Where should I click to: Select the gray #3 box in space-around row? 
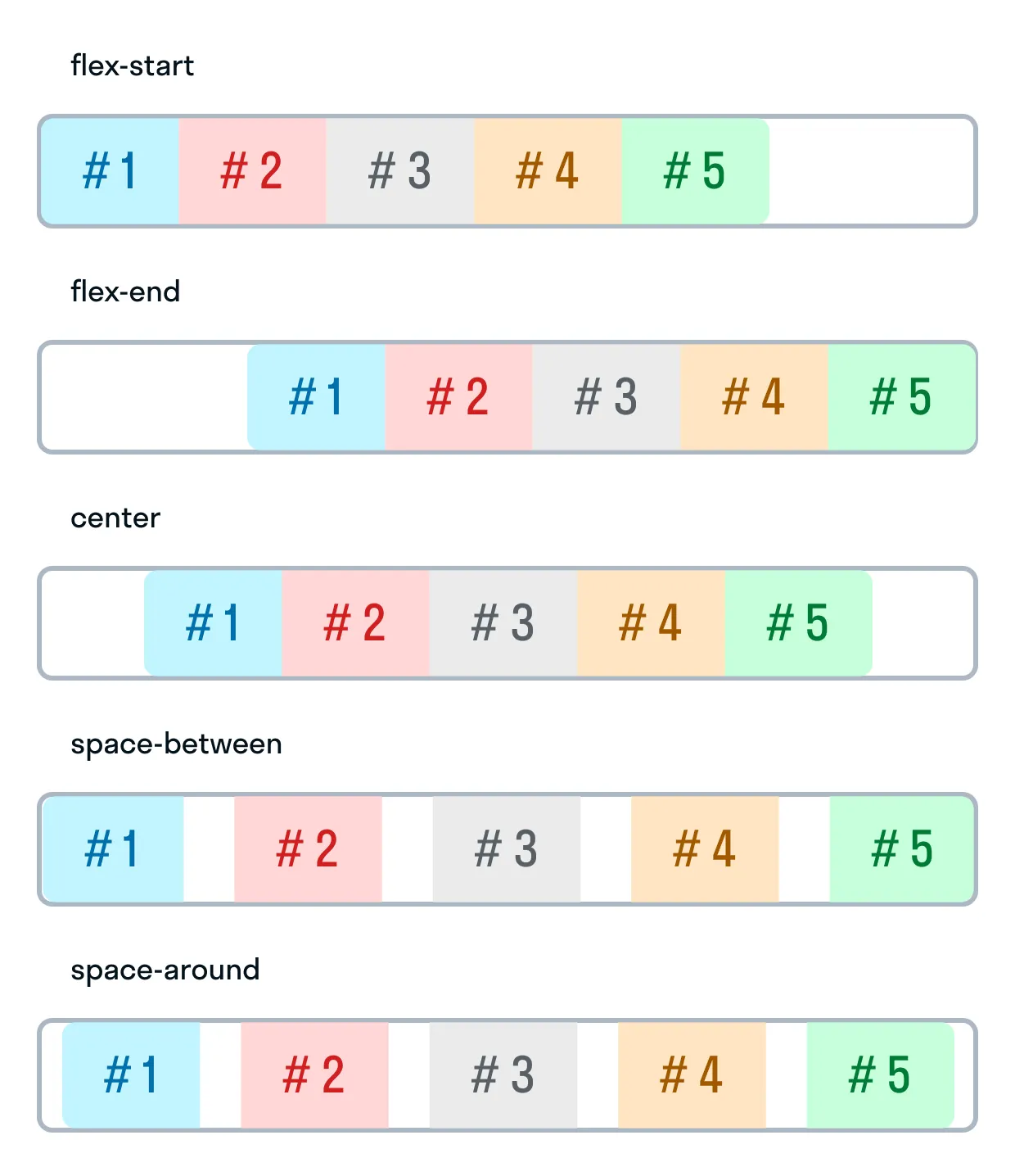[x=503, y=1075]
